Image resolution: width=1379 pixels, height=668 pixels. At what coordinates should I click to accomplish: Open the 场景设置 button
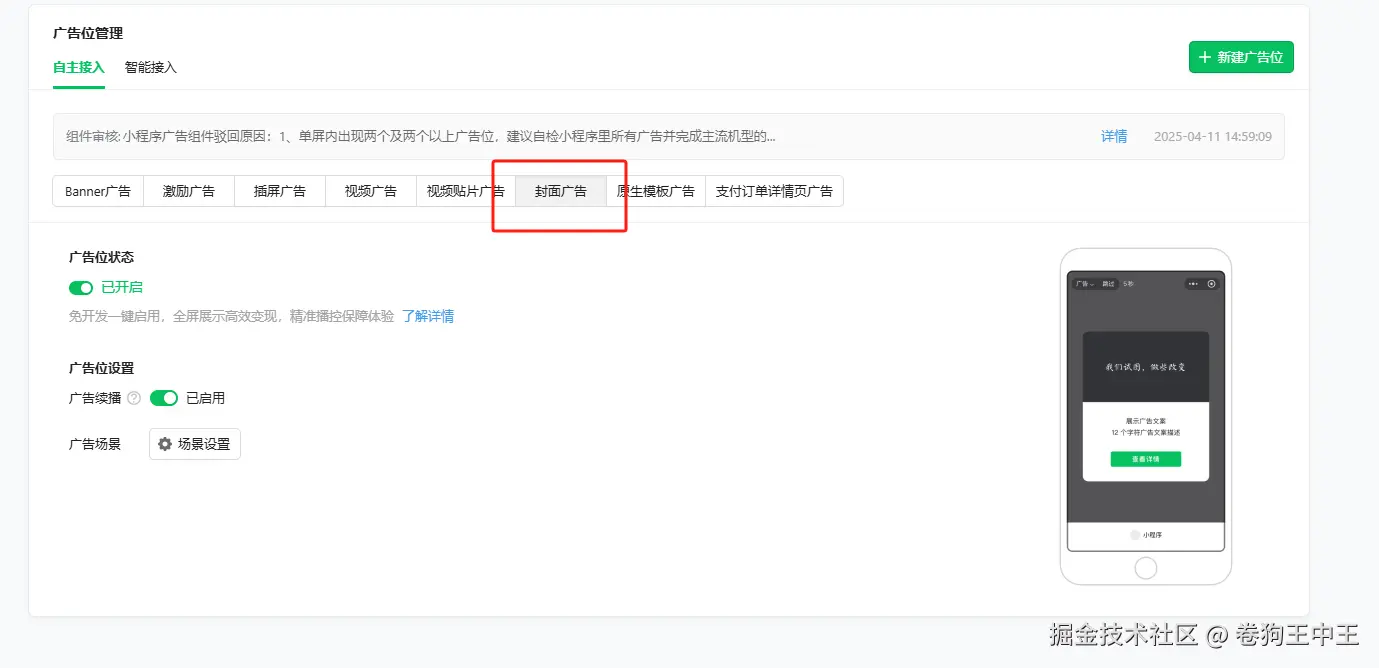click(195, 444)
